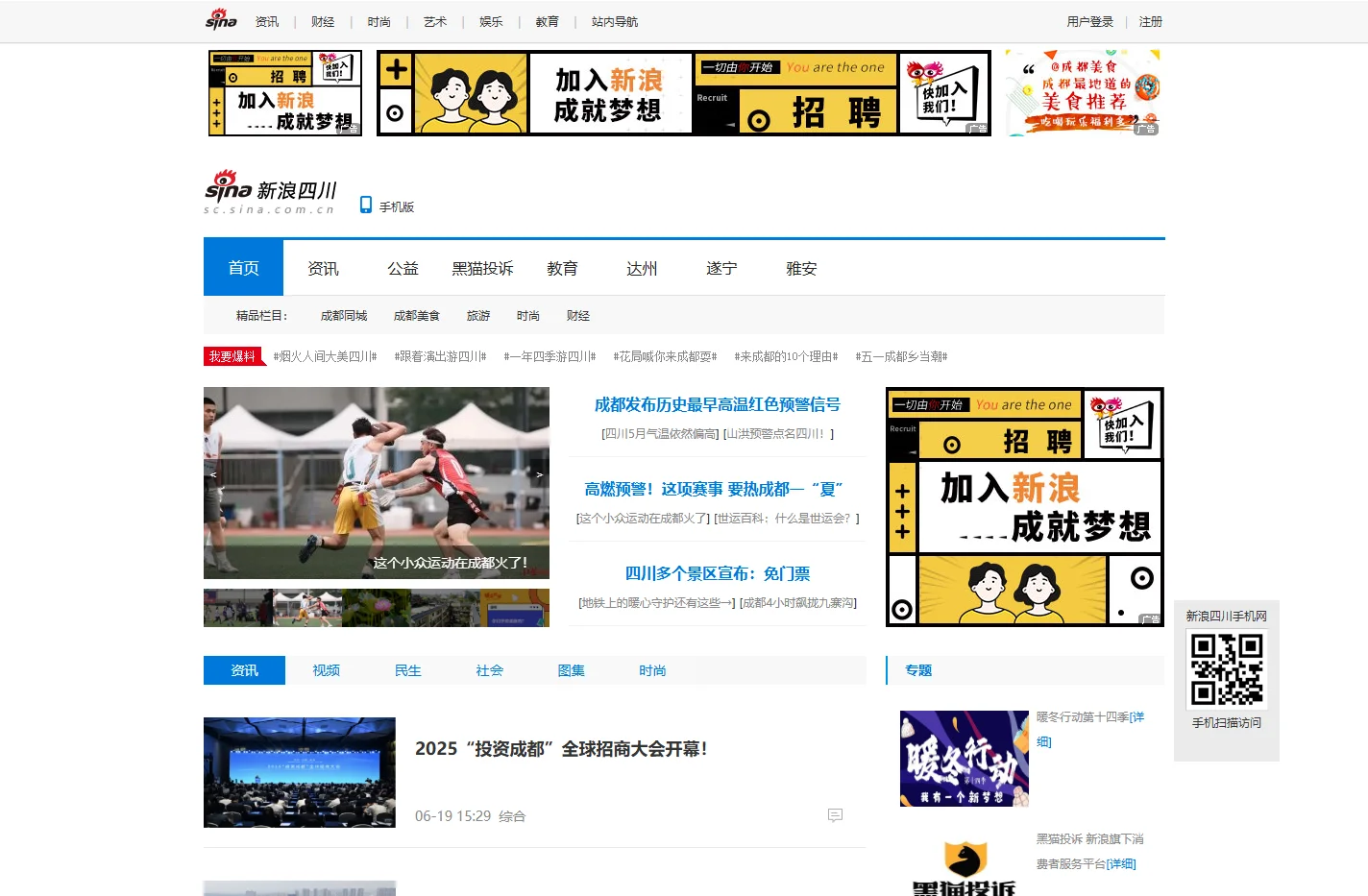Switch to the 资讯 content tab

[x=244, y=670]
